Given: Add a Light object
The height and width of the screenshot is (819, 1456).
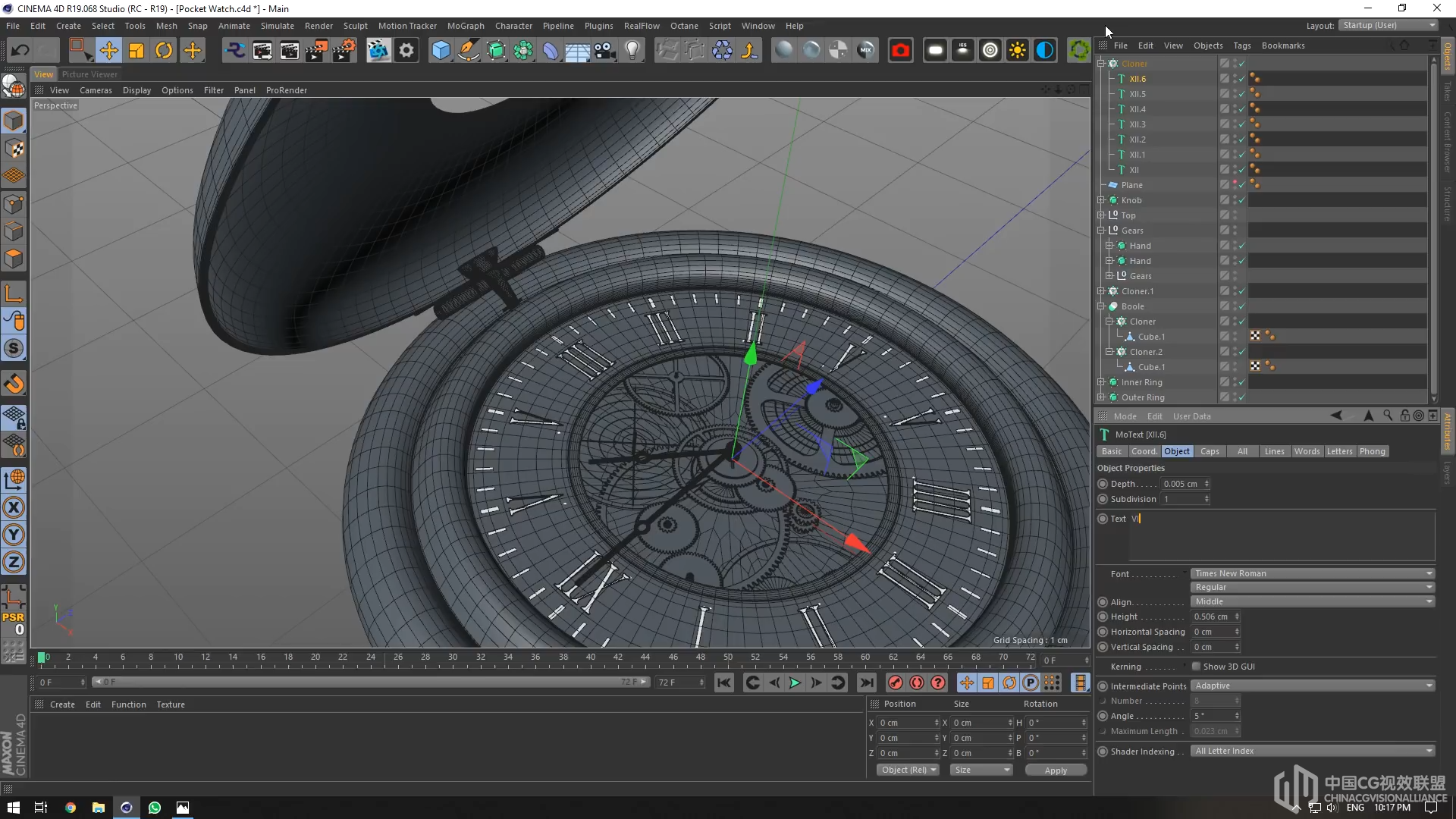Looking at the screenshot, I should click(x=632, y=51).
